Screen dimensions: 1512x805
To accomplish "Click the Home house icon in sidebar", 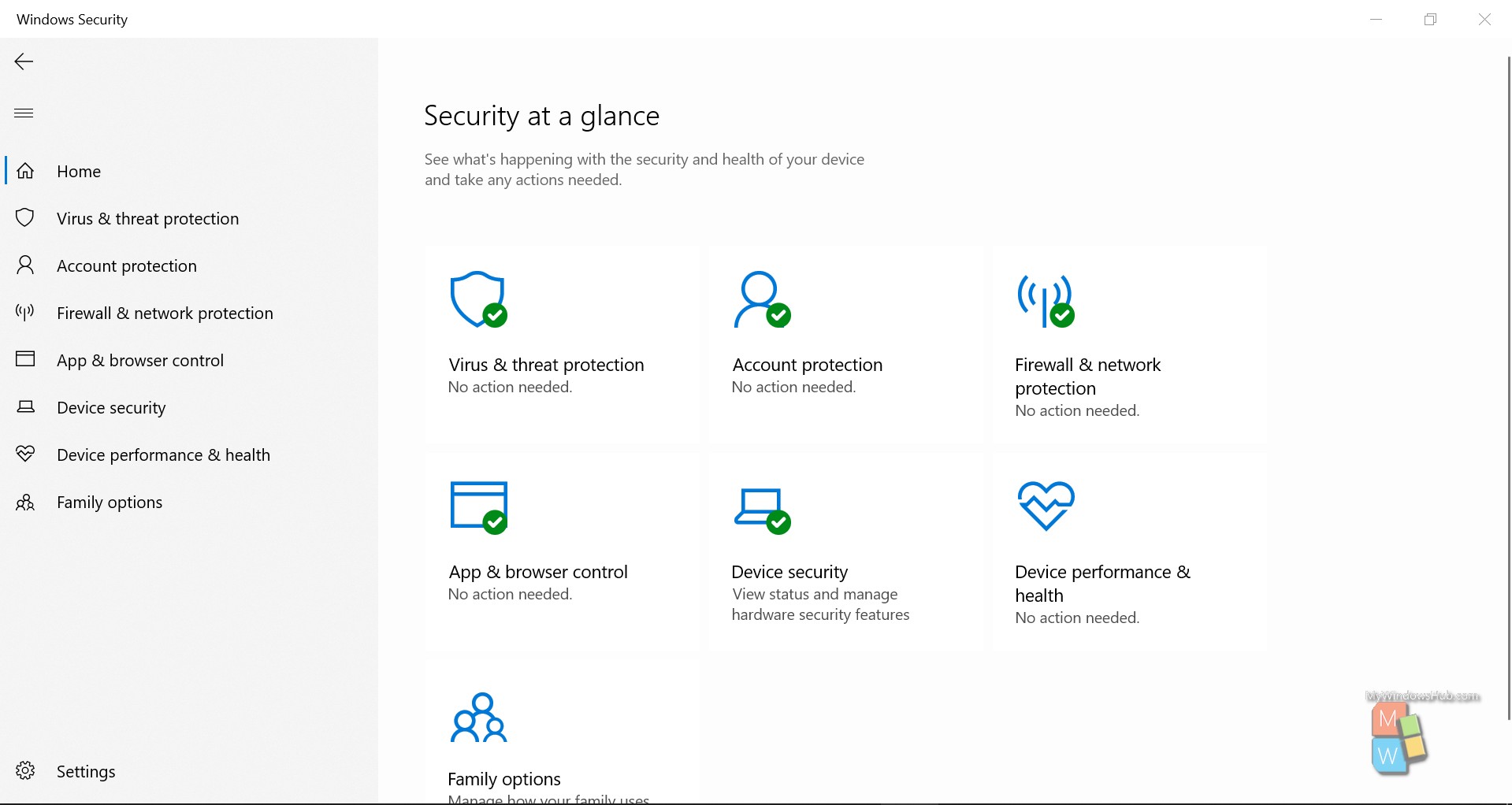I will pos(25,171).
